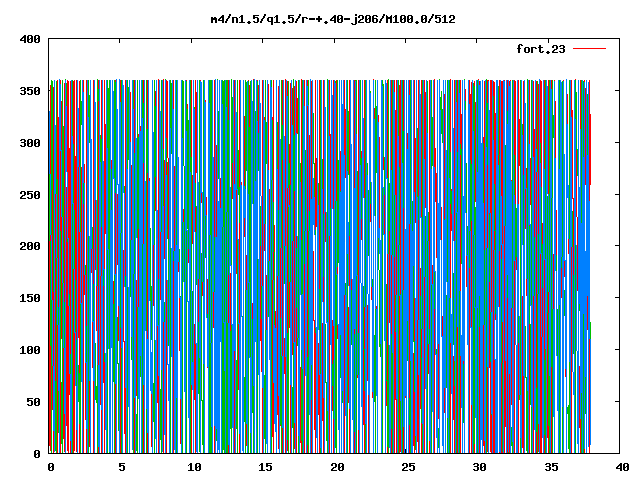Click x-axis label 5
Viewport: 640px width, 480px height.
(x=122, y=467)
